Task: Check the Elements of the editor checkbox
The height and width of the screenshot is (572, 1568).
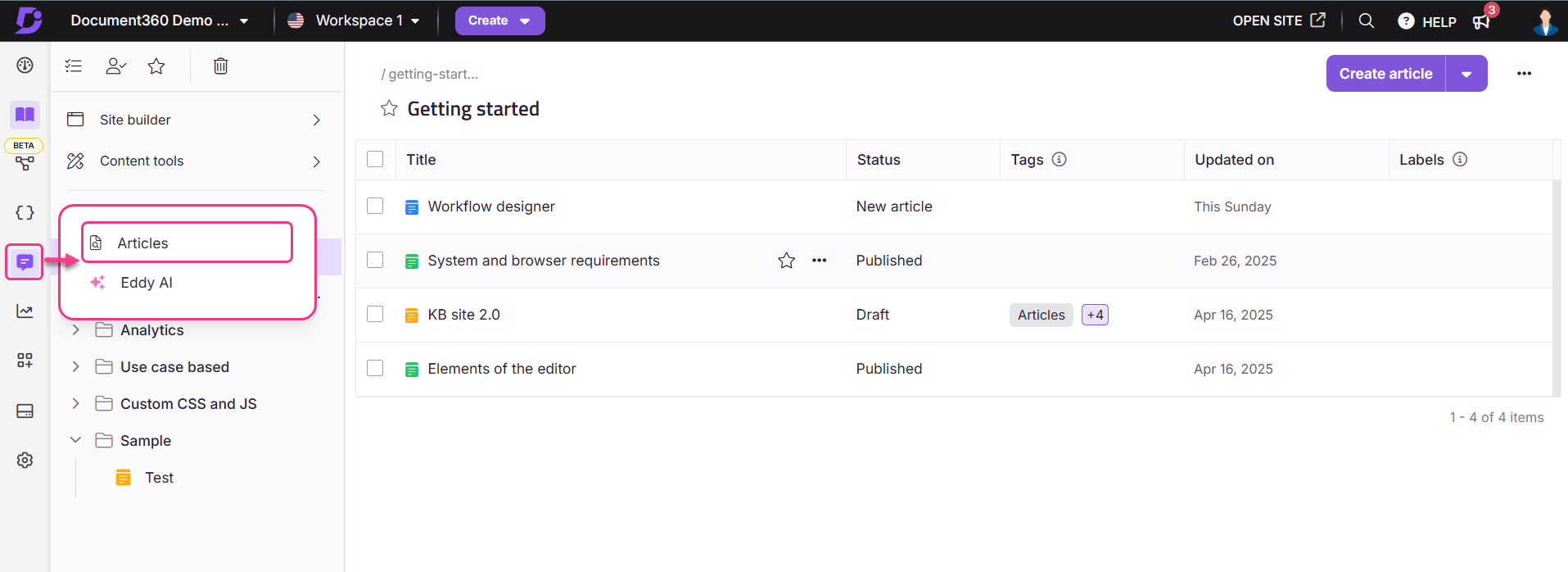Action: click(x=375, y=368)
